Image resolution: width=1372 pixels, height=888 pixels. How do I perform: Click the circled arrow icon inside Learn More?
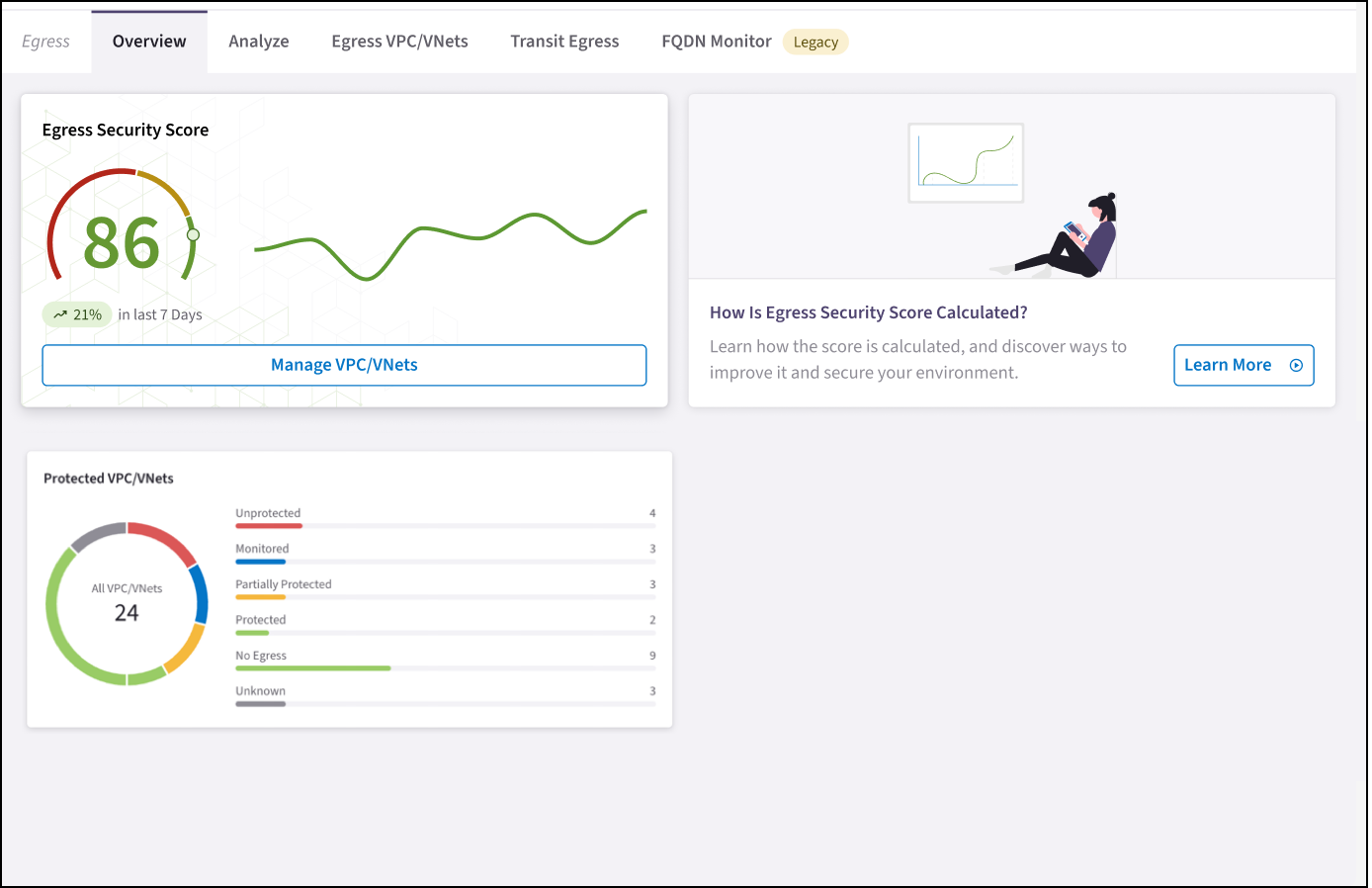[1296, 365]
